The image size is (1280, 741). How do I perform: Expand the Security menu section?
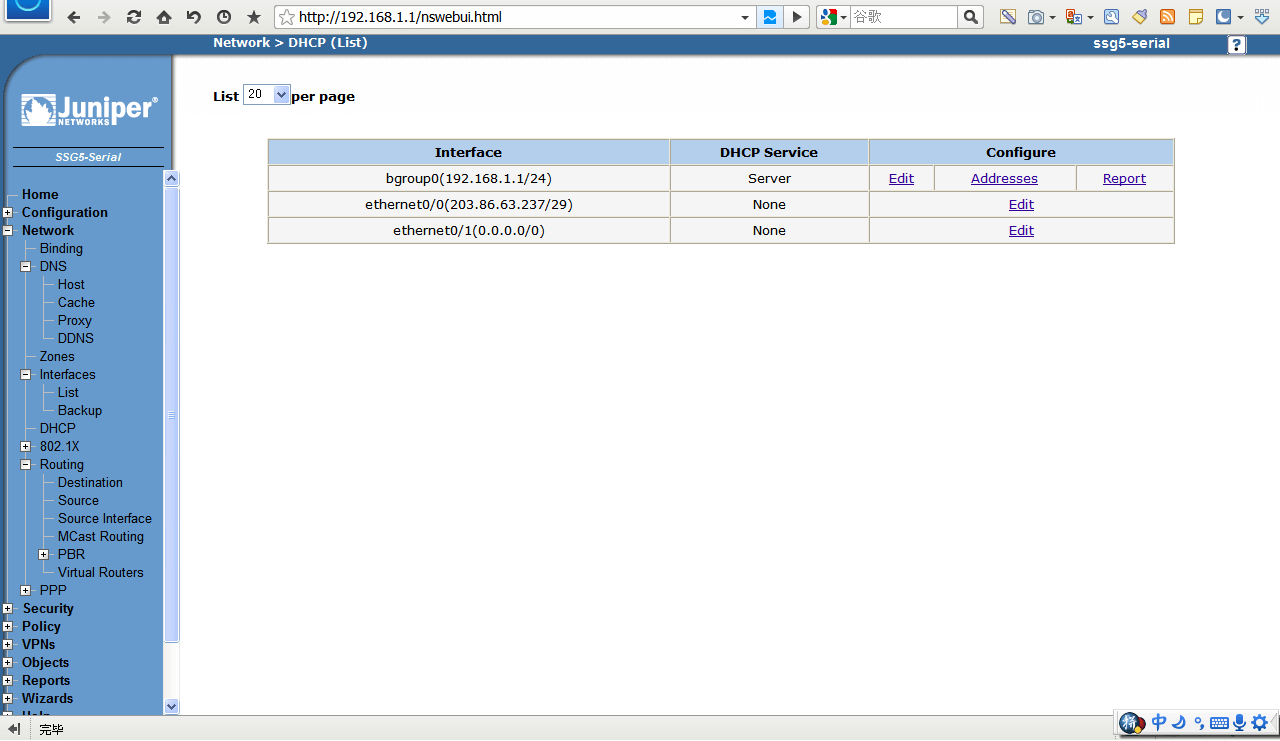pos(8,609)
